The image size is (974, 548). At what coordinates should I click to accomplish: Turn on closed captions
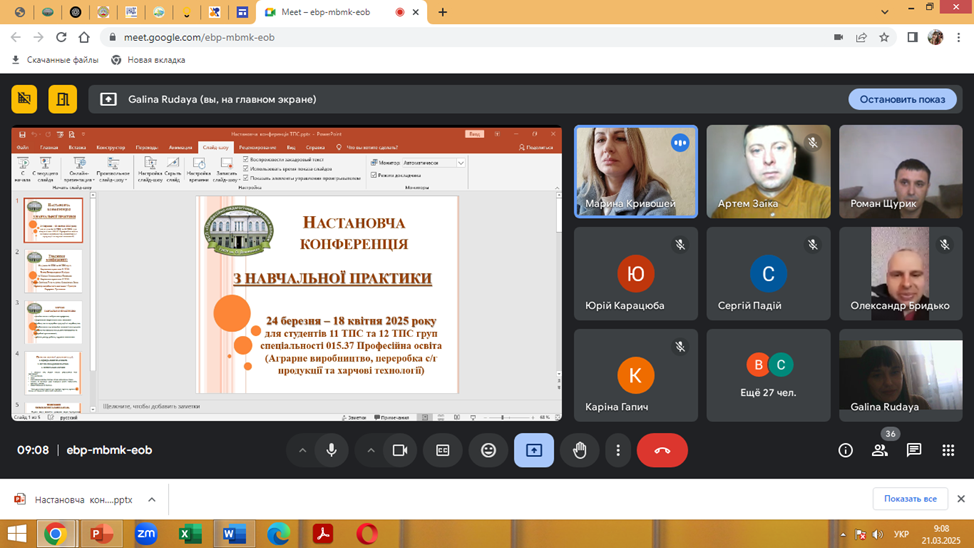click(x=443, y=450)
